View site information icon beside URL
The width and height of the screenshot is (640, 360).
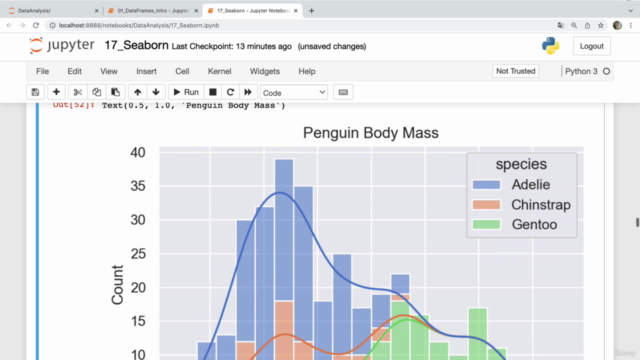tap(52, 25)
